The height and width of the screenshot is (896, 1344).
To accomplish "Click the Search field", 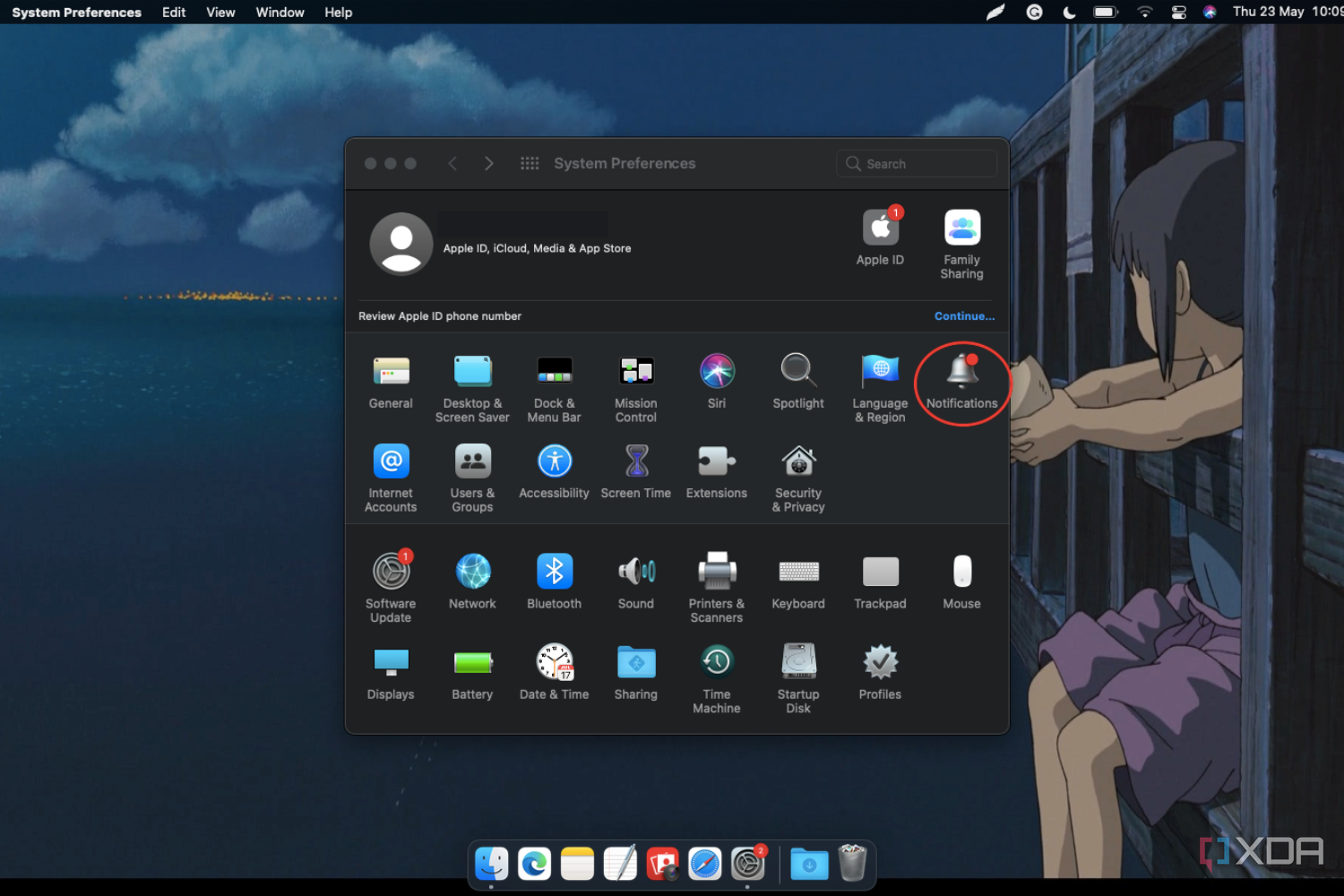I will pyautogui.click(x=917, y=164).
